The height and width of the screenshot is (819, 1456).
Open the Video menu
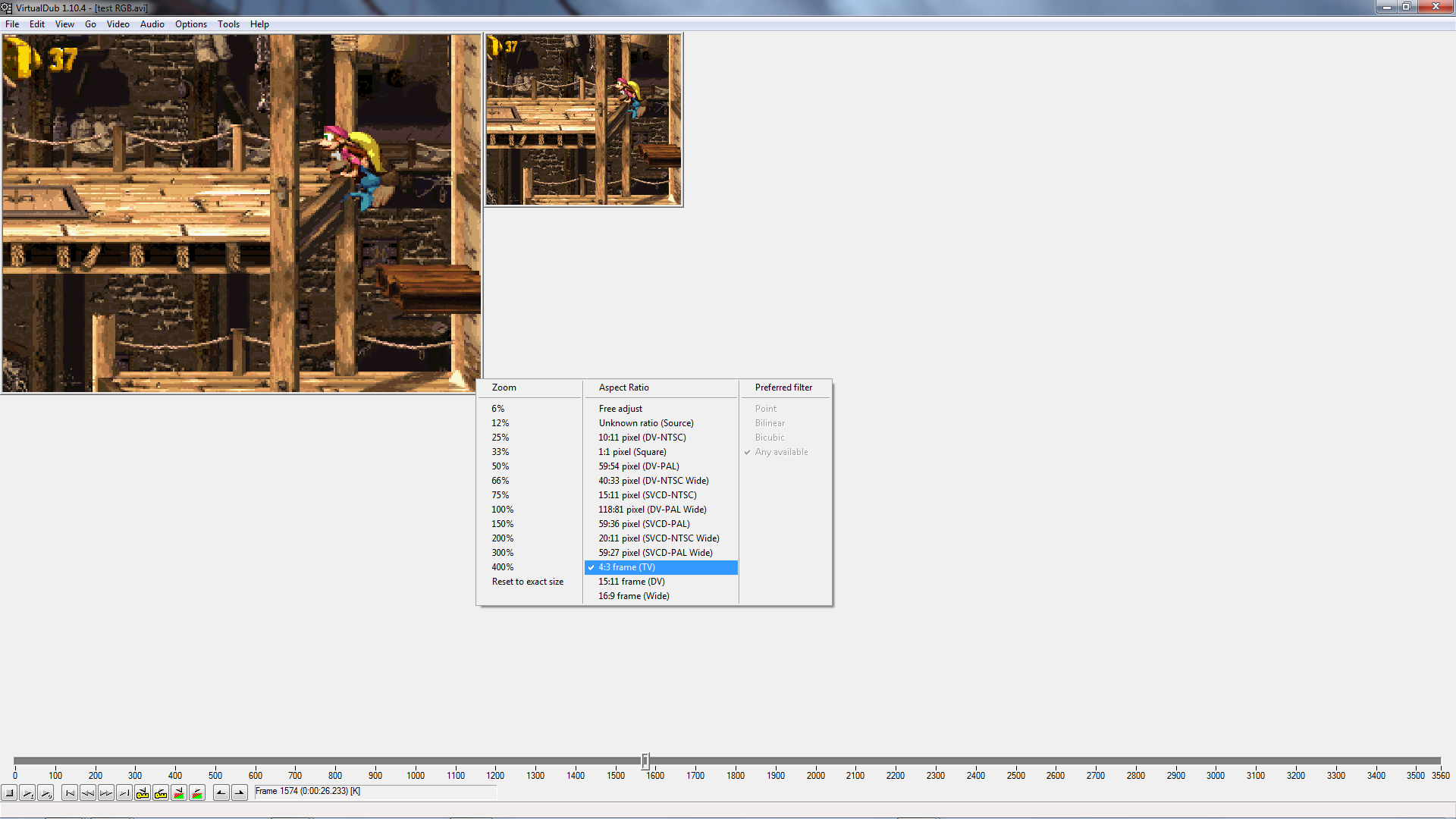118,24
